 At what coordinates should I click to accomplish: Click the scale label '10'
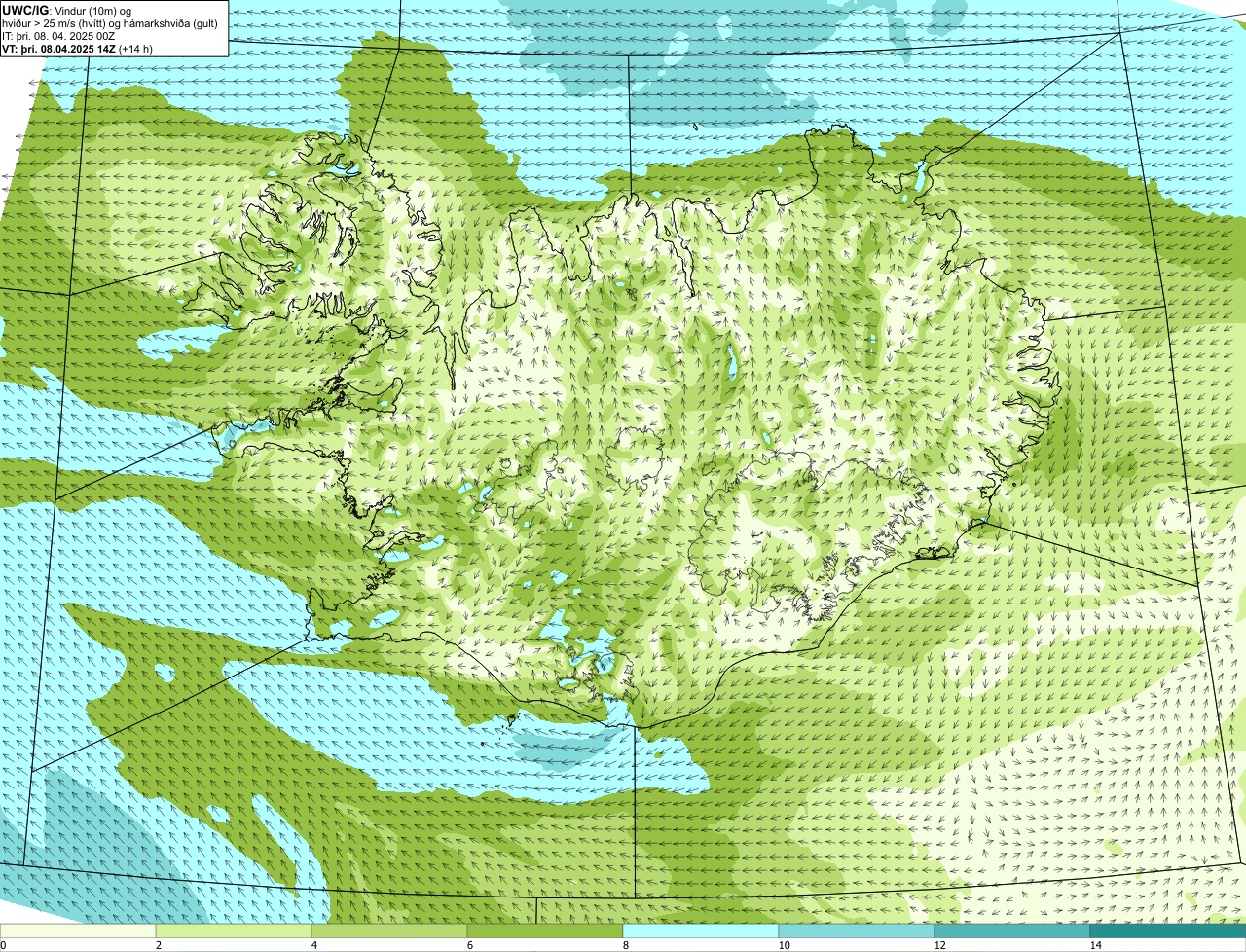(784, 945)
